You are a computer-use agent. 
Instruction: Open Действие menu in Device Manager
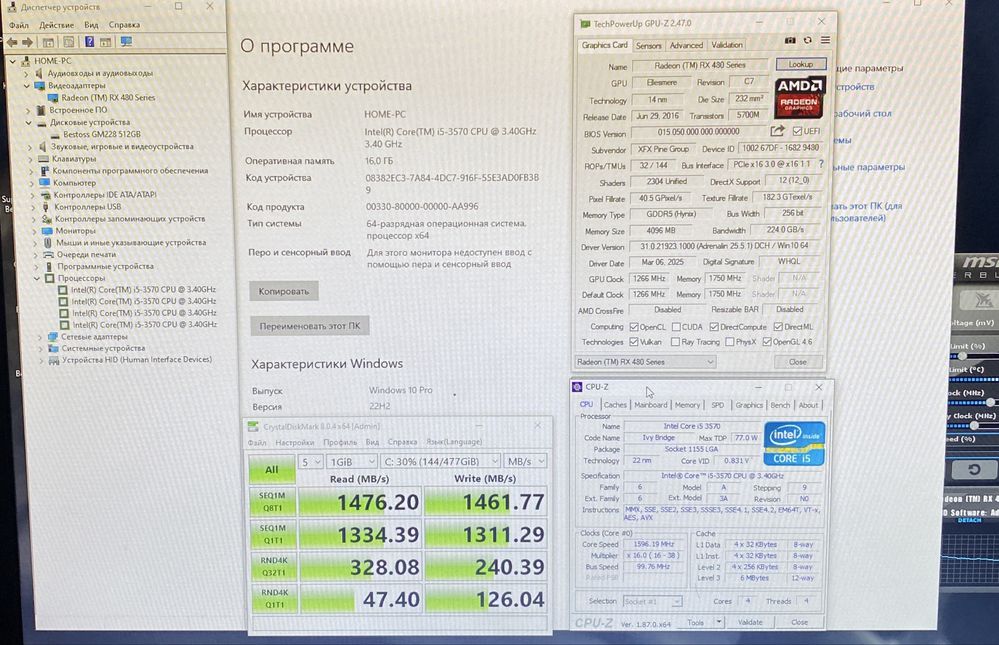(x=57, y=25)
